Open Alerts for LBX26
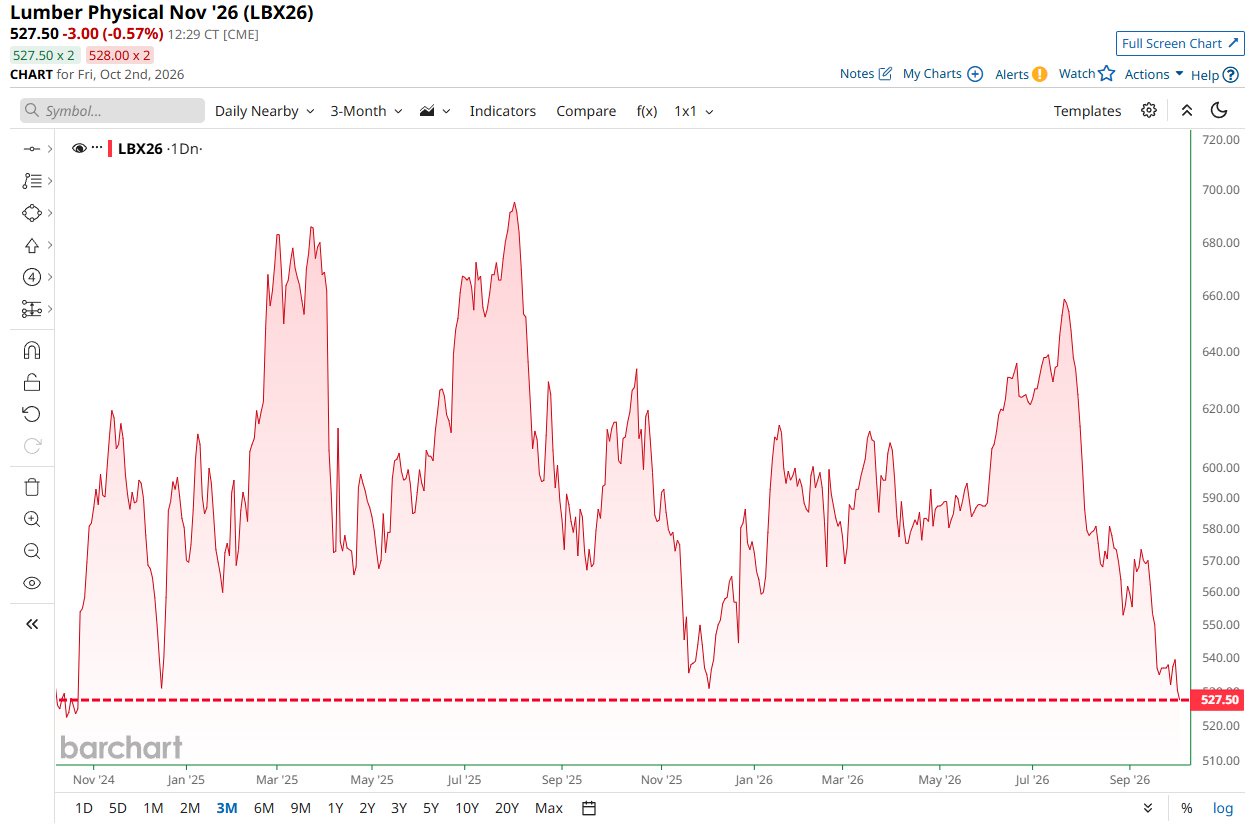 (x=1021, y=74)
